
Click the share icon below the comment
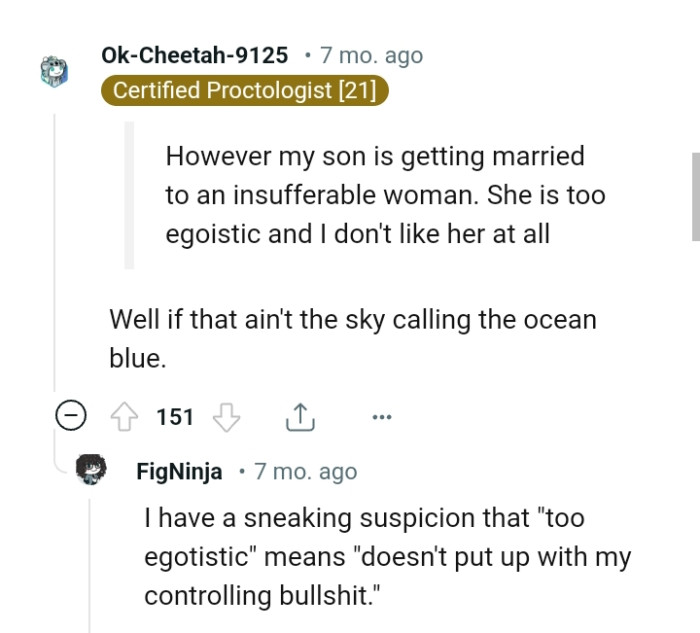[299, 418]
